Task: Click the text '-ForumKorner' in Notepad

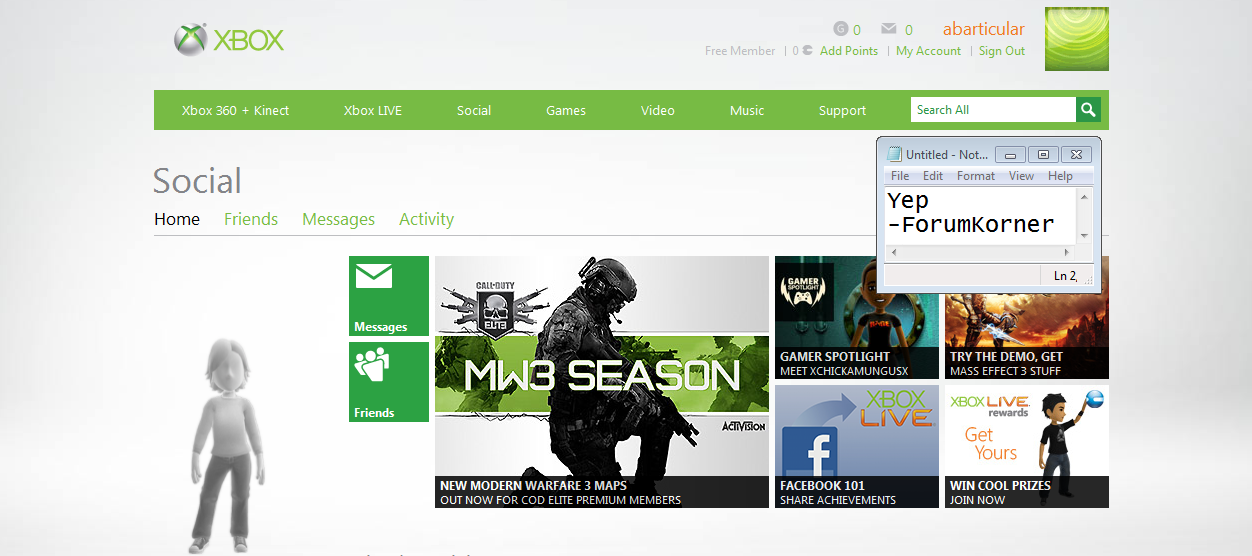Action: click(971, 225)
